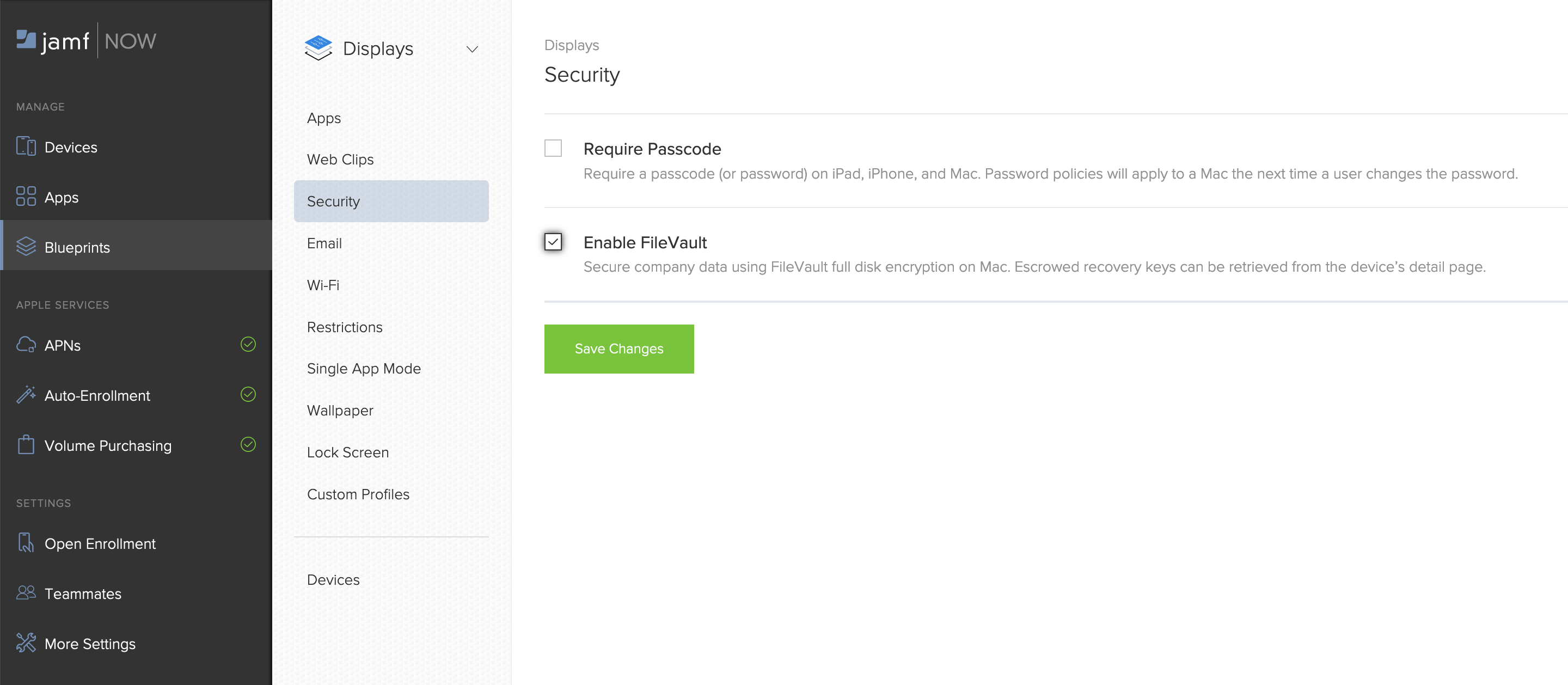Open the Wi-Fi settings tab
1568x685 pixels.
[x=323, y=284]
